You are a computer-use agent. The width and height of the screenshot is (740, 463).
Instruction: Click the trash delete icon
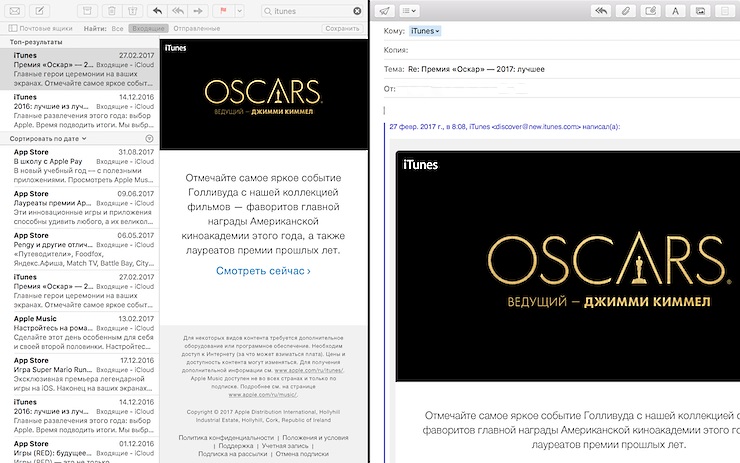[x=111, y=10]
